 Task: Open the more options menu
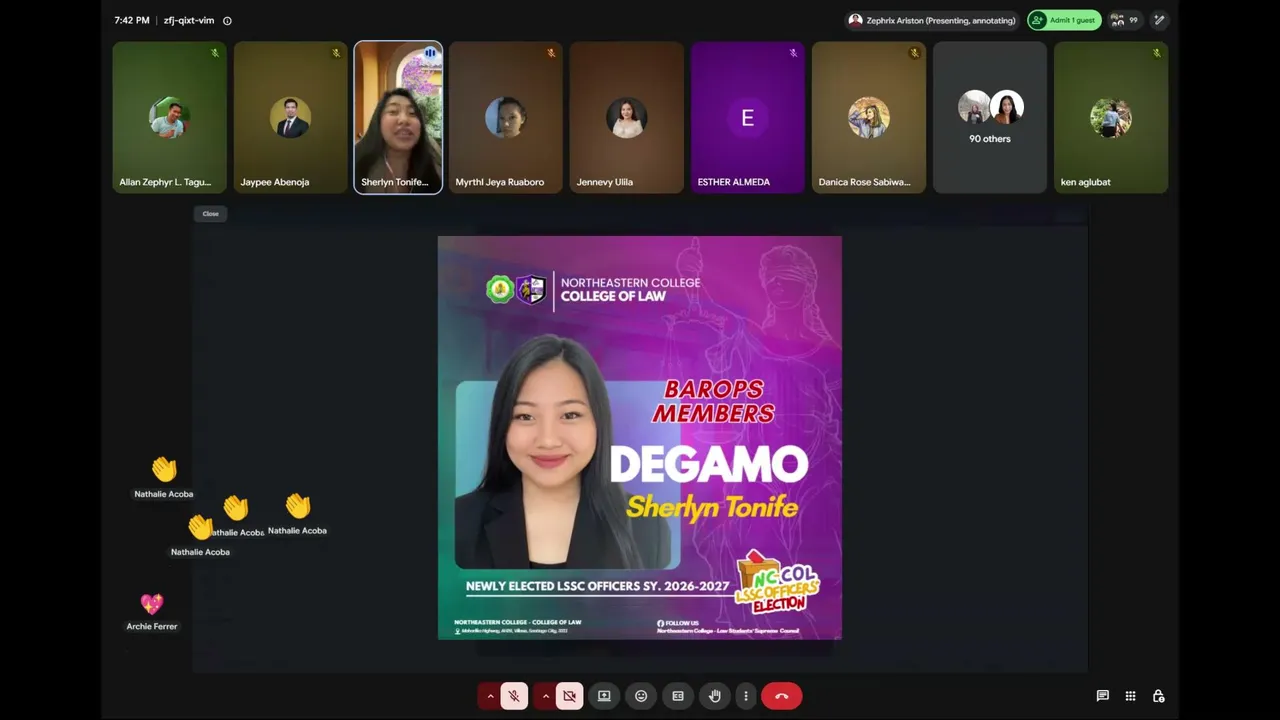click(746, 696)
